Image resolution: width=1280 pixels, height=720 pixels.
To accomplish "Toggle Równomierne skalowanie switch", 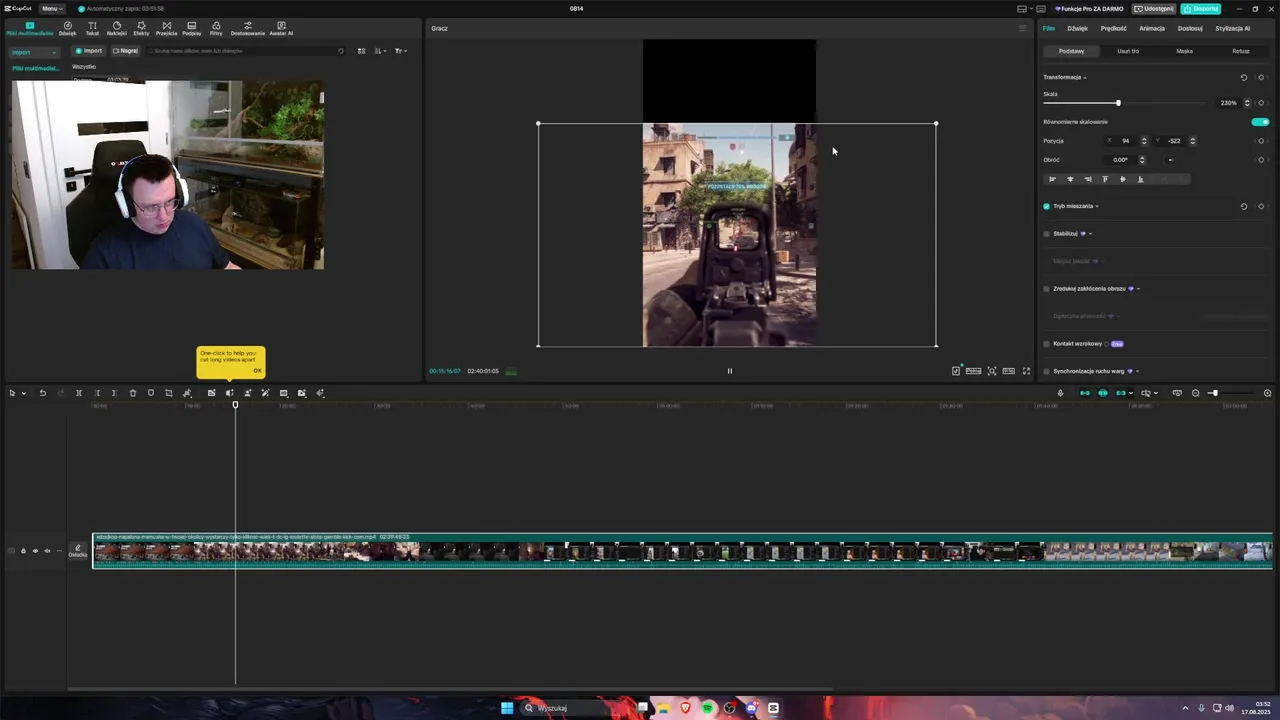I will click(x=1260, y=122).
